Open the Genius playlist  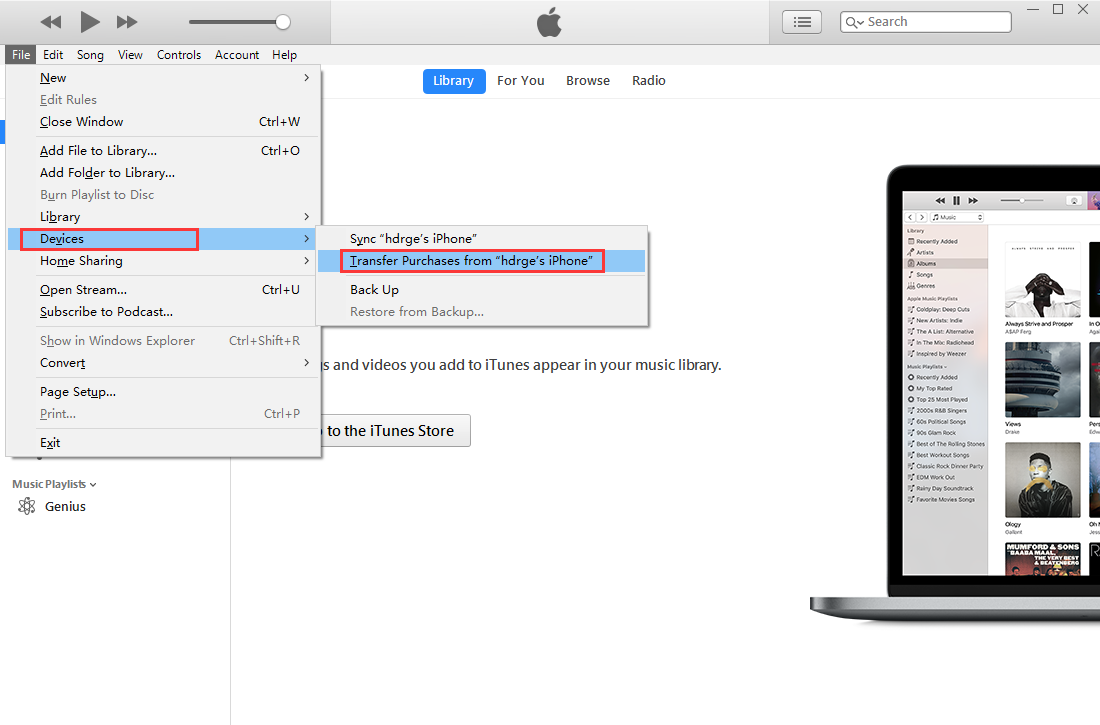pyautogui.click(x=65, y=506)
